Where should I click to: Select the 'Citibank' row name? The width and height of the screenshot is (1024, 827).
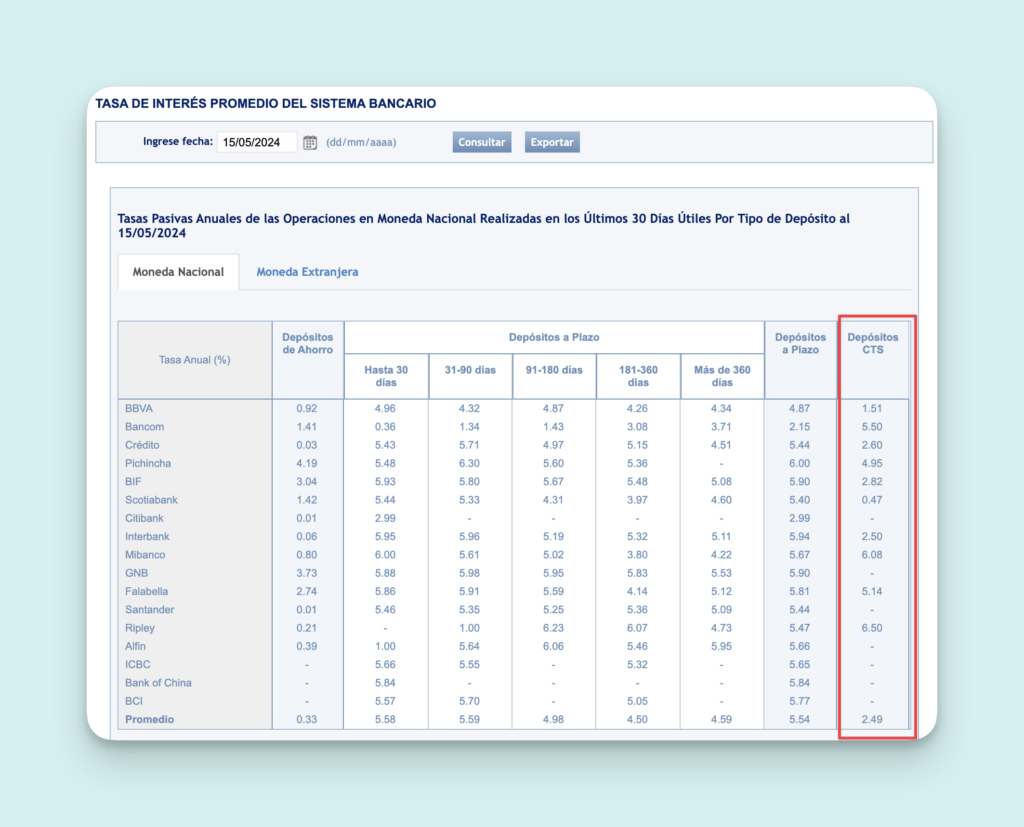144,518
